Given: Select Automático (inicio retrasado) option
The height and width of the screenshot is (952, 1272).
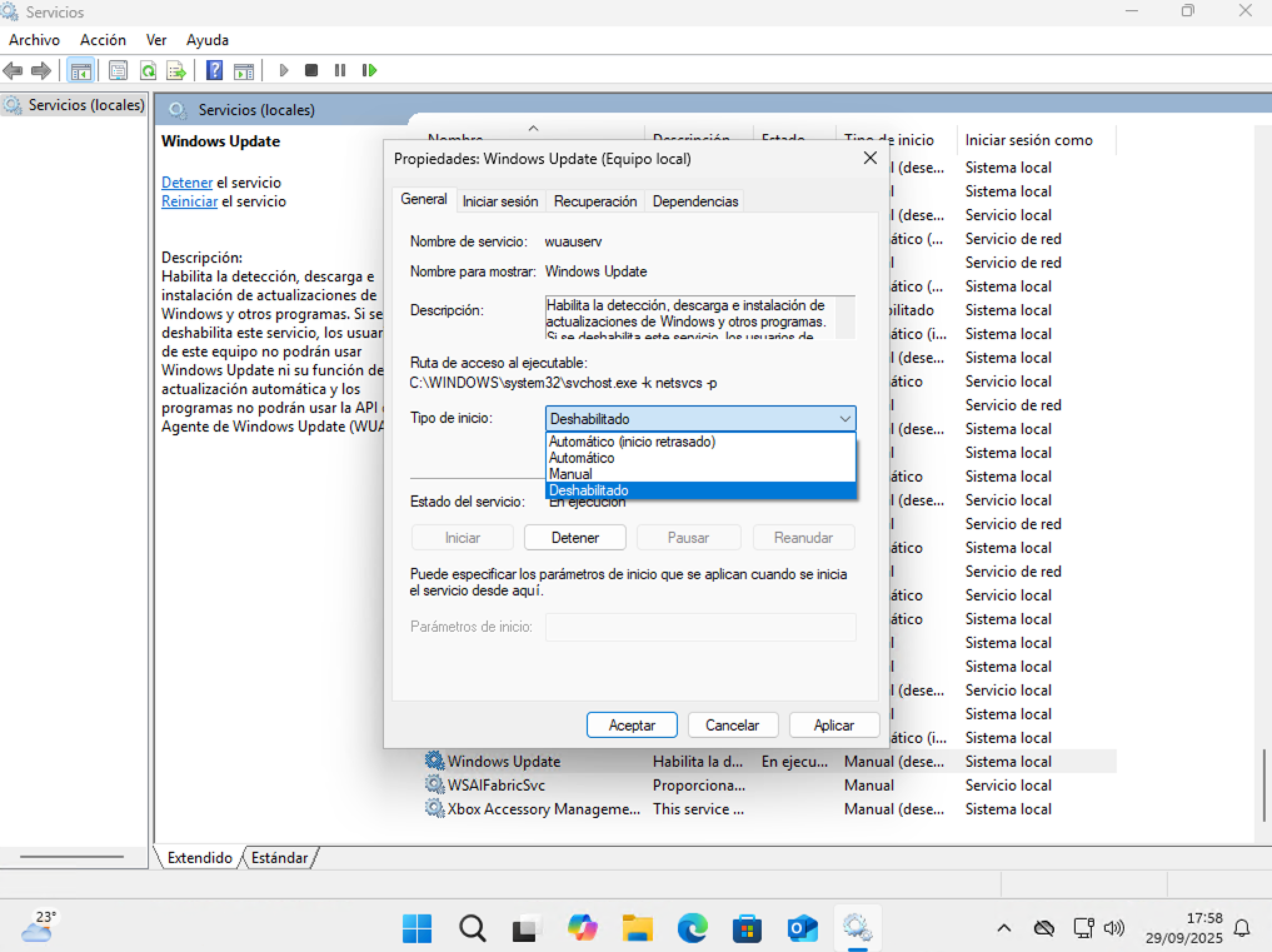Looking at the screenshot, I should [x=700, y=442].
